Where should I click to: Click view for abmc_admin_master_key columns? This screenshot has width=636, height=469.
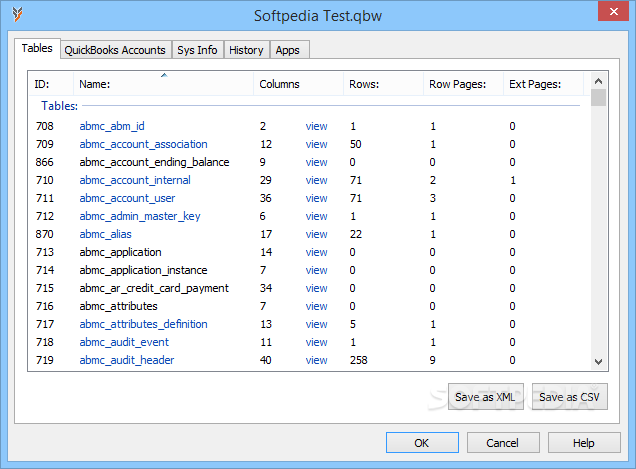click(316, 216)
